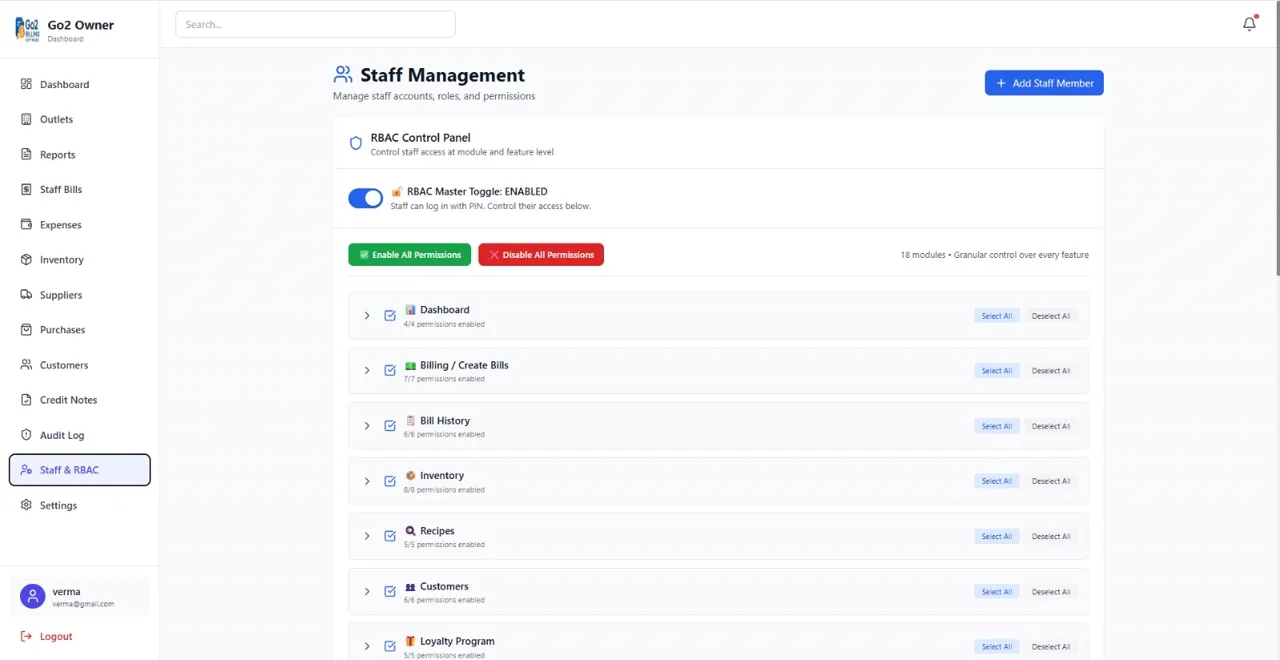Click Enable All Permissions button
Screen dimensions: 1280x660
point(409,255)
